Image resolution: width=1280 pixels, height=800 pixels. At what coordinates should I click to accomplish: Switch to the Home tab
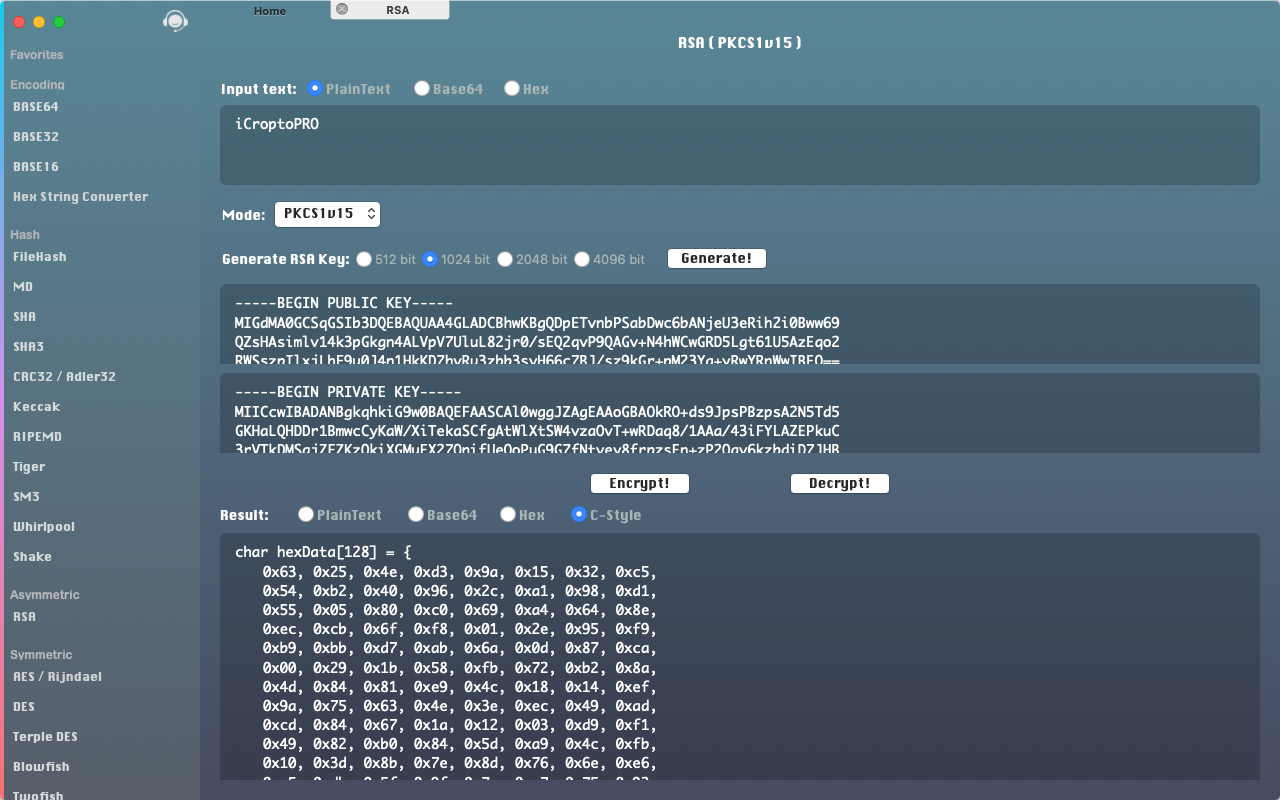tap(269, 11)
